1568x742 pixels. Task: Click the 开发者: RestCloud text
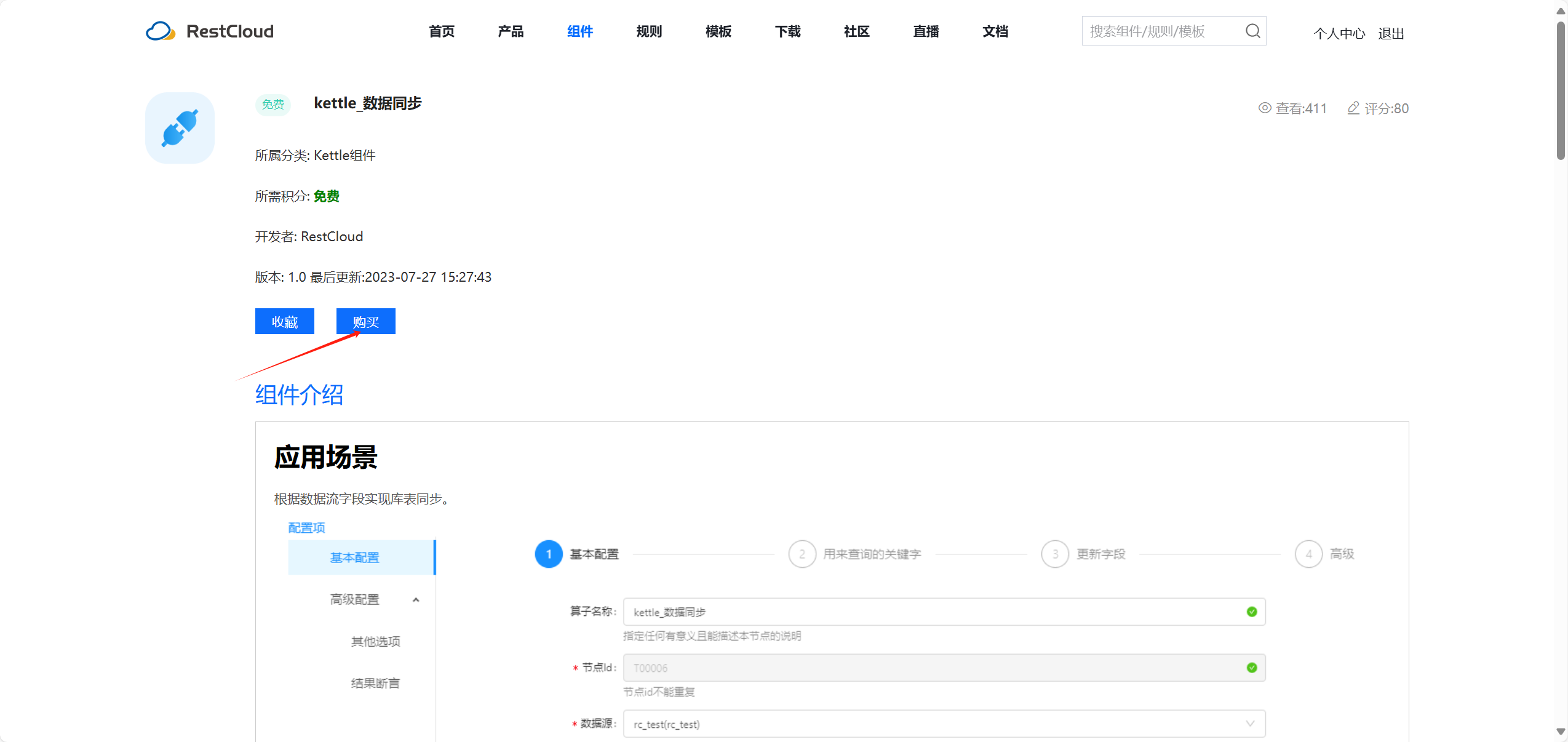point(309,236)
